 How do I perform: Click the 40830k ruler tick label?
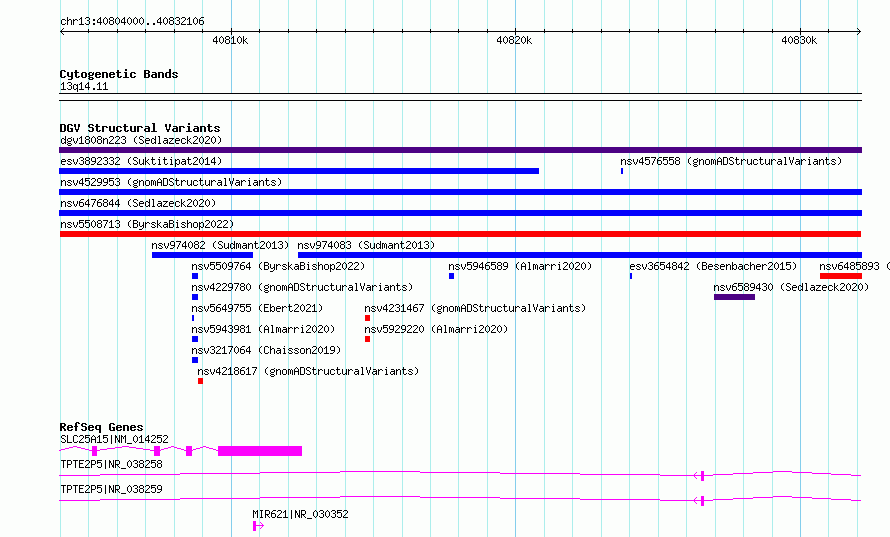(799, 40)
